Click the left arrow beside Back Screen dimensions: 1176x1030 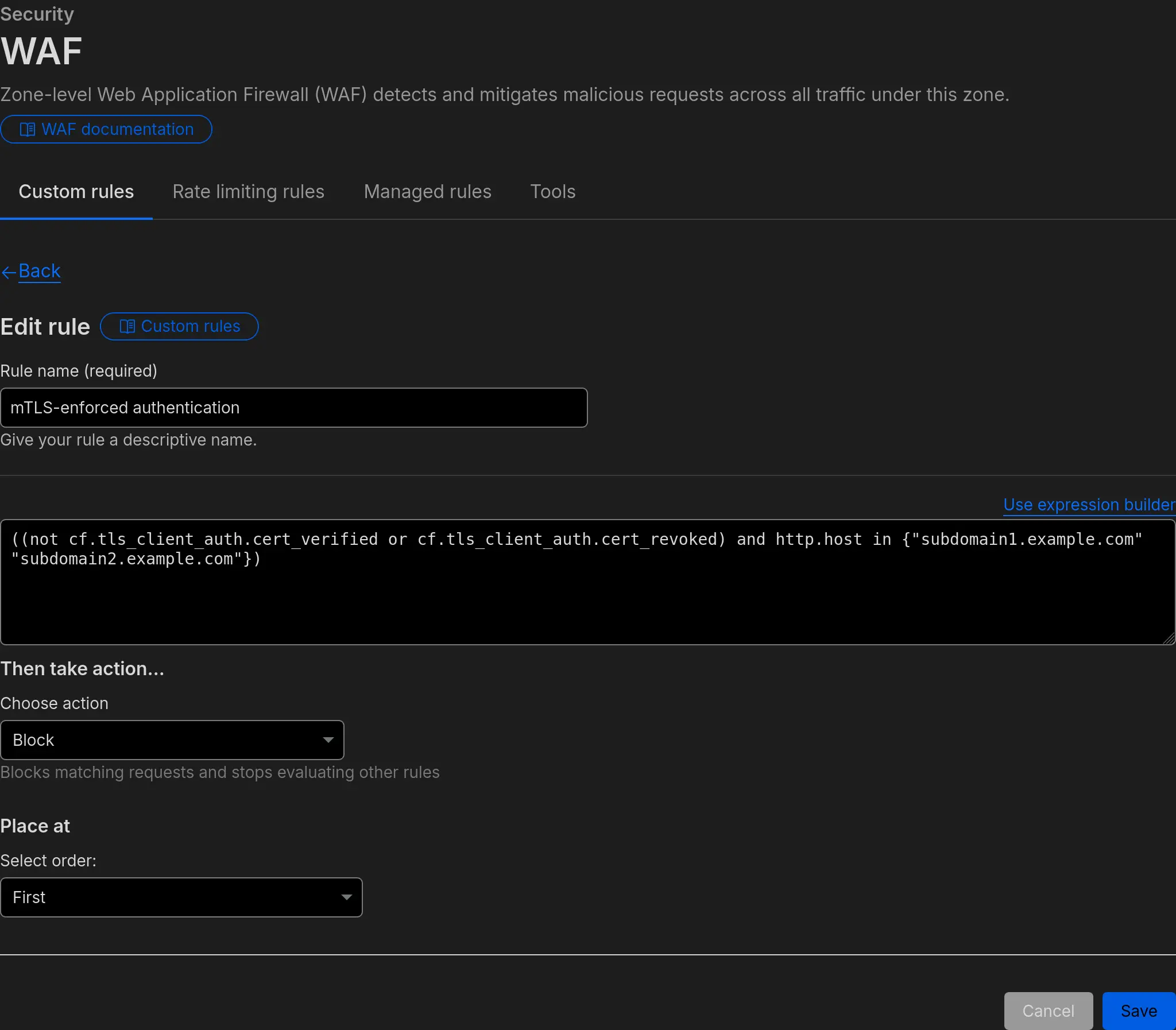9,273
